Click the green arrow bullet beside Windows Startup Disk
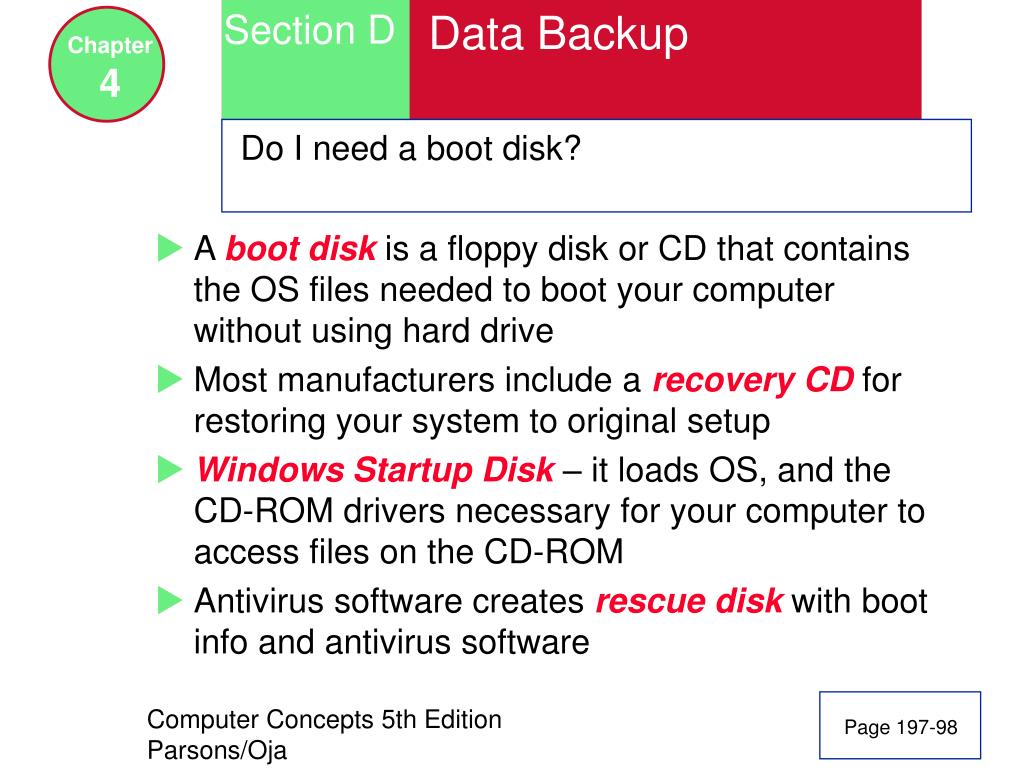Image resolution: width=1024 pixels, height=768 pixels. 170,470
